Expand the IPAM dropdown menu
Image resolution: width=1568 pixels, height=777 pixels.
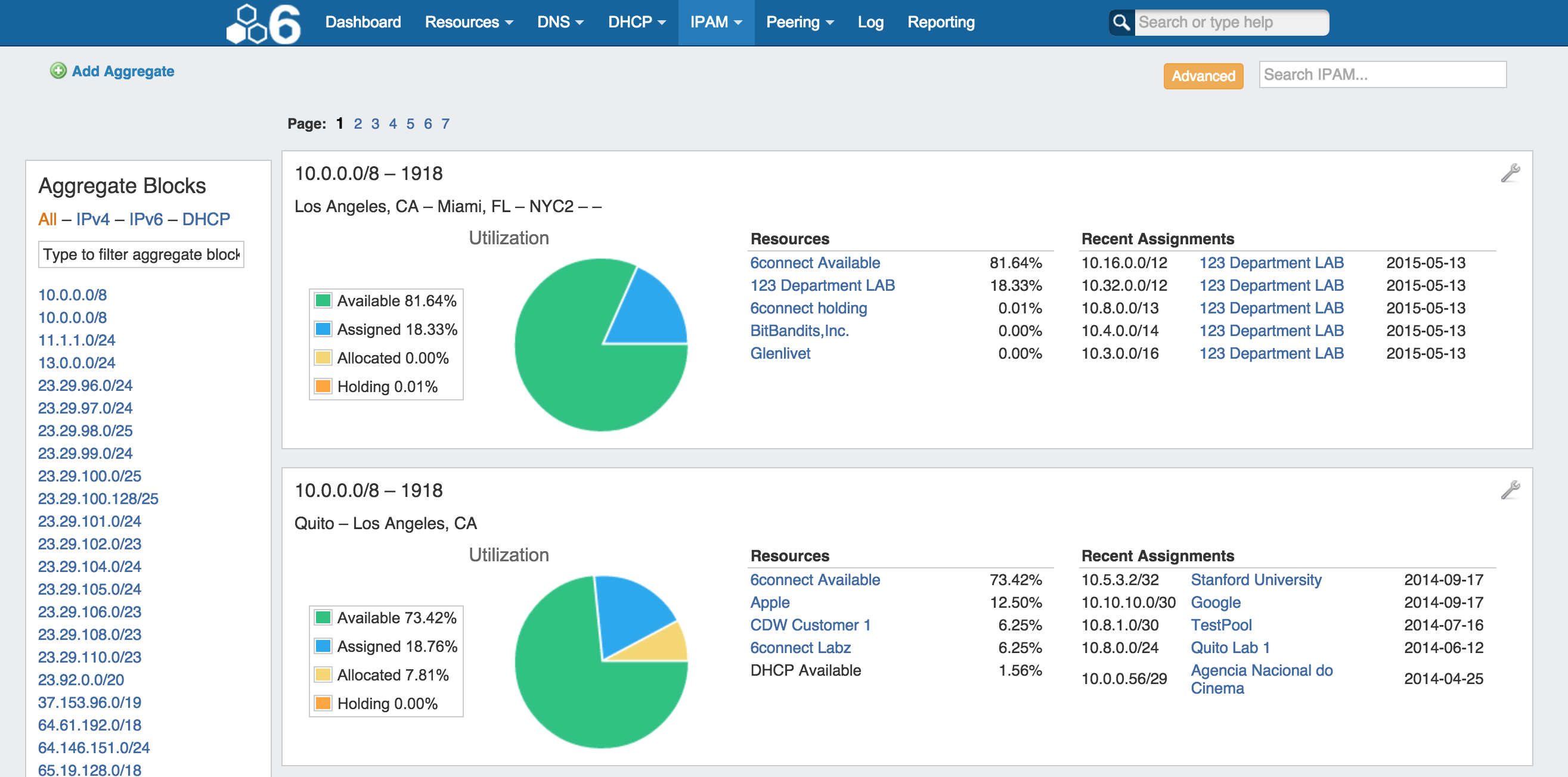pyautogui.click(x=716, y=22)
